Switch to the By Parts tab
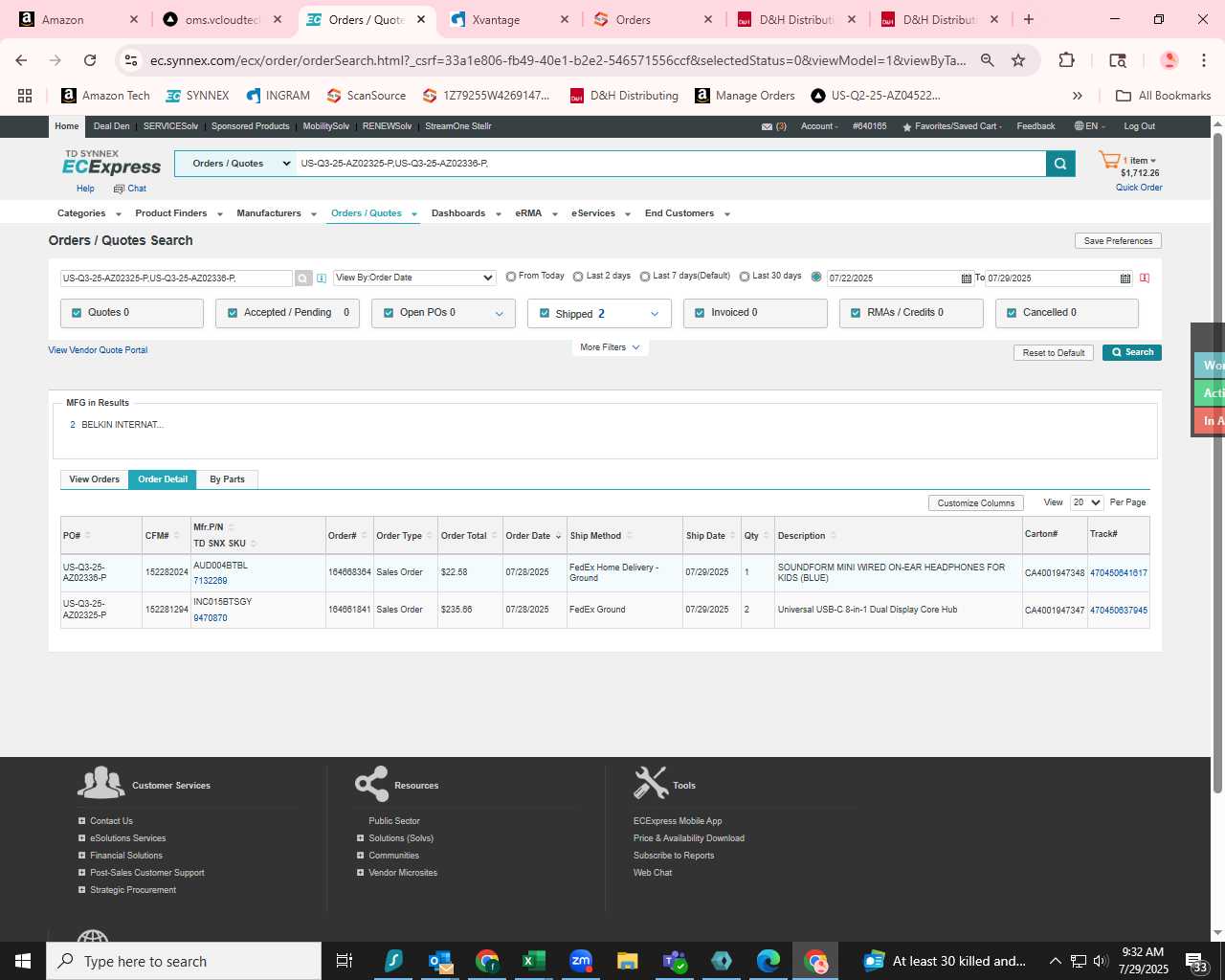This screenshot has width=1225, height=980. 227,479
